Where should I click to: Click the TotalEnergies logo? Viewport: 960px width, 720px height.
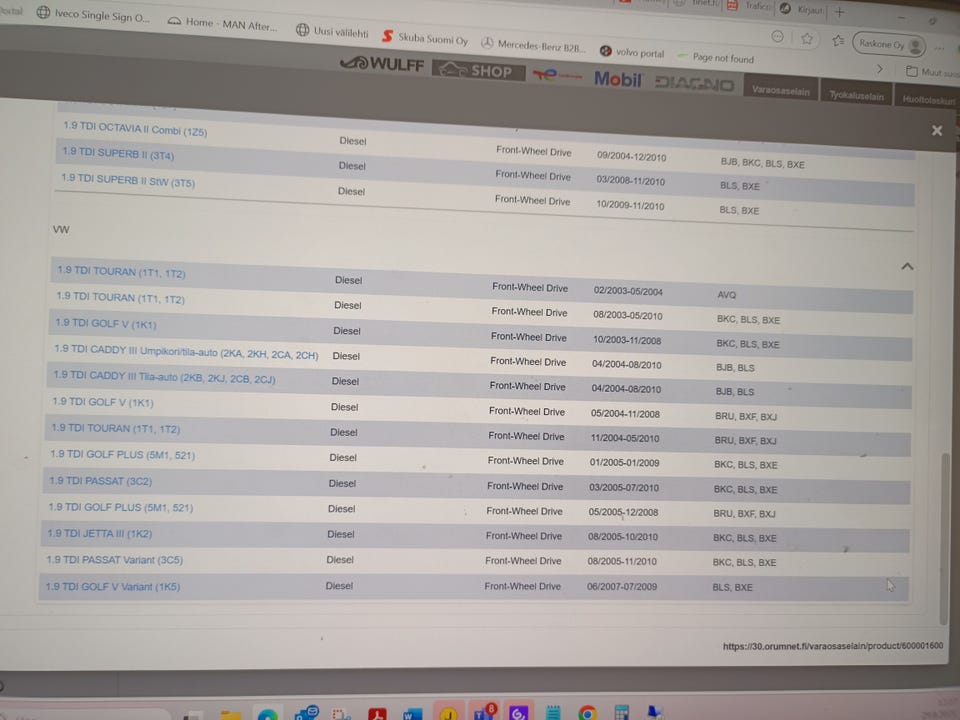click(x=557, y=75)
